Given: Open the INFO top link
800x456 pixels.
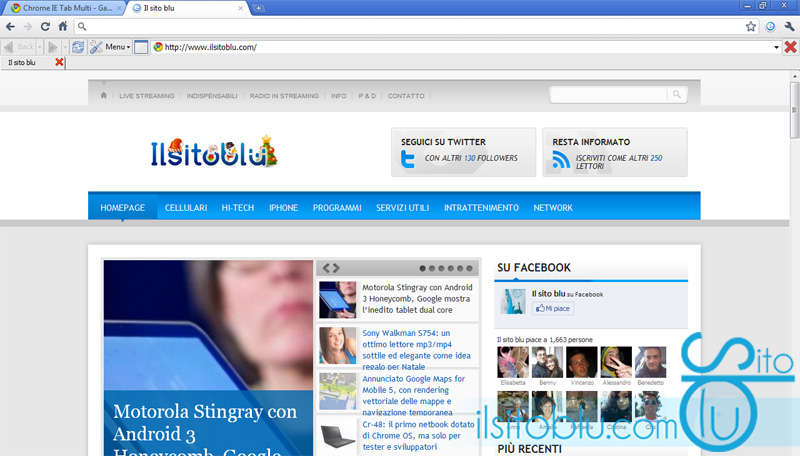Looking at the screenshot, I should click(x=338, y=96).
